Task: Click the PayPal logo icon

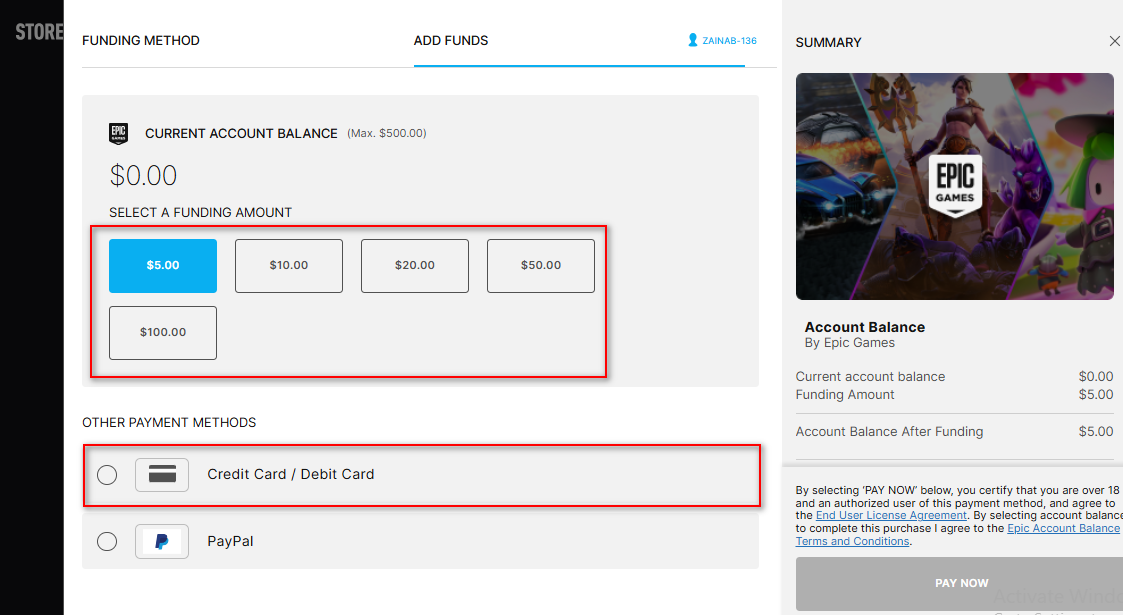Action: (161, 541)
